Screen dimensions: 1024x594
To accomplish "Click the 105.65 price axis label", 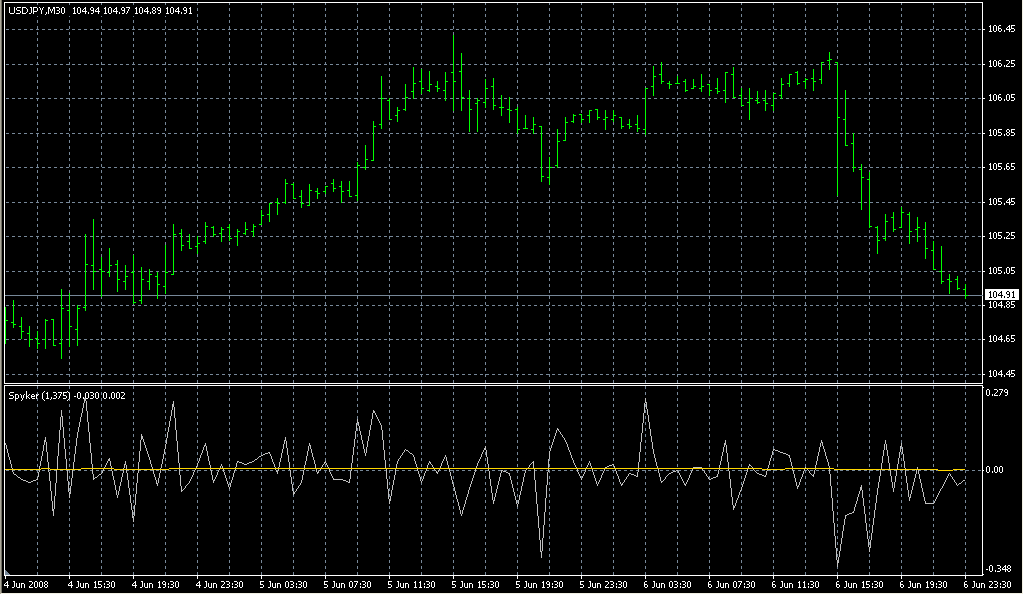I will (x=1002, y=167).
